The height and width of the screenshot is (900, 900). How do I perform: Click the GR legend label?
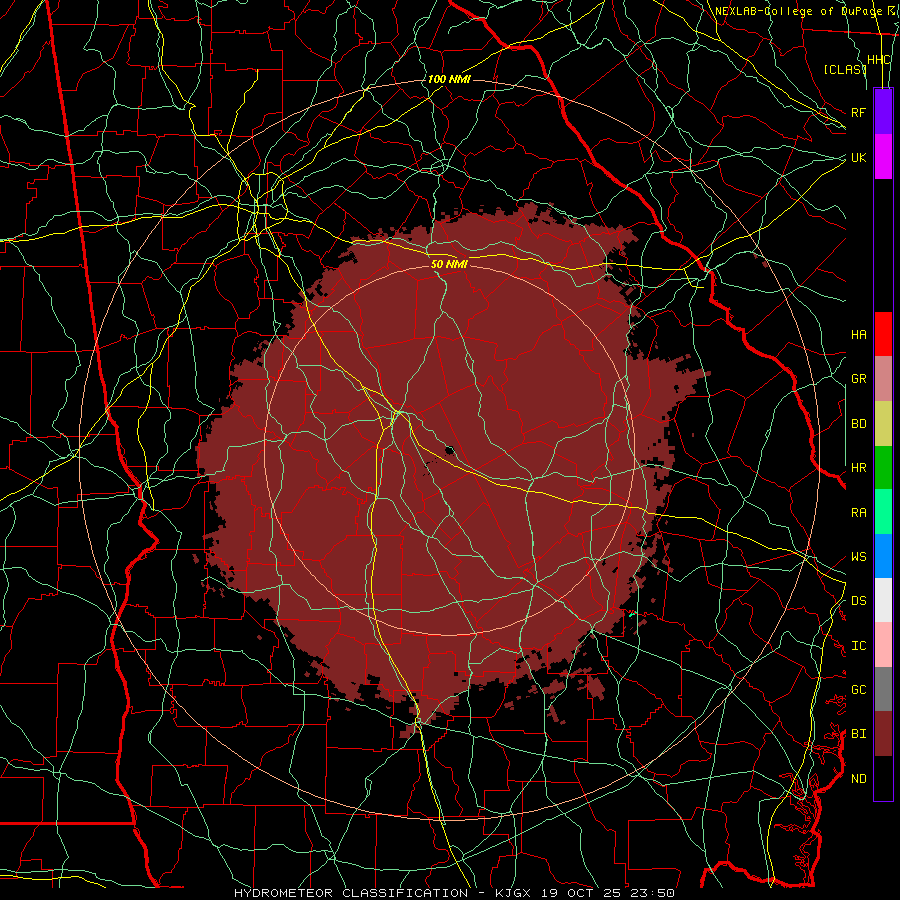859,379
